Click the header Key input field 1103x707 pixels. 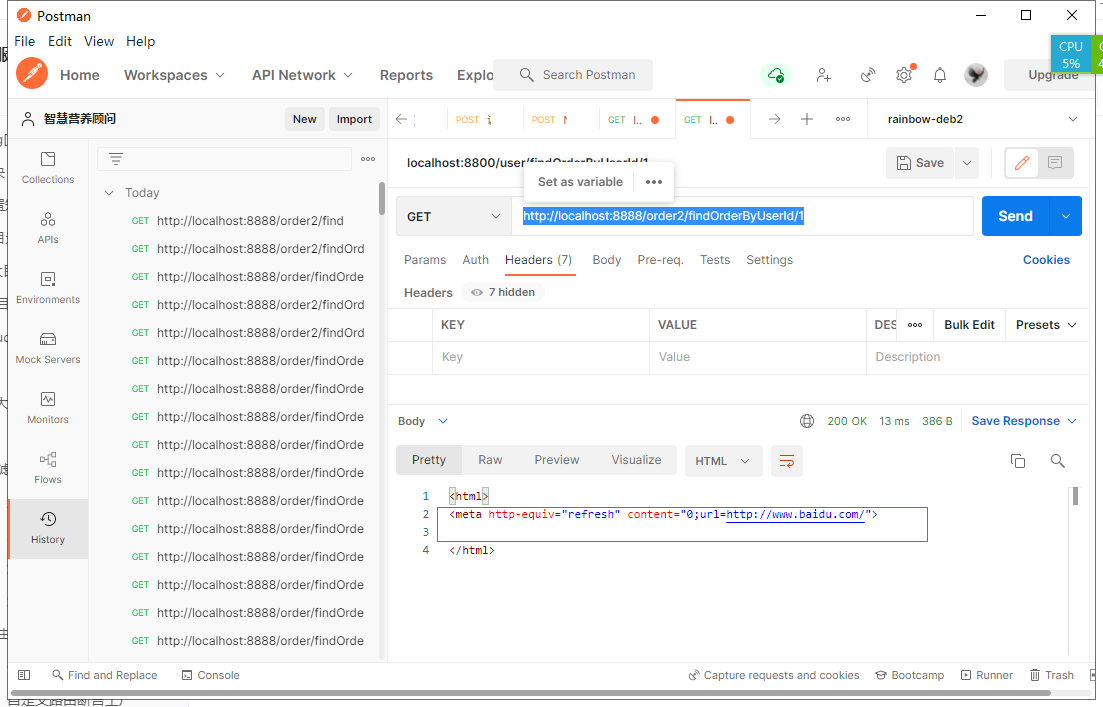click(540, 357)
